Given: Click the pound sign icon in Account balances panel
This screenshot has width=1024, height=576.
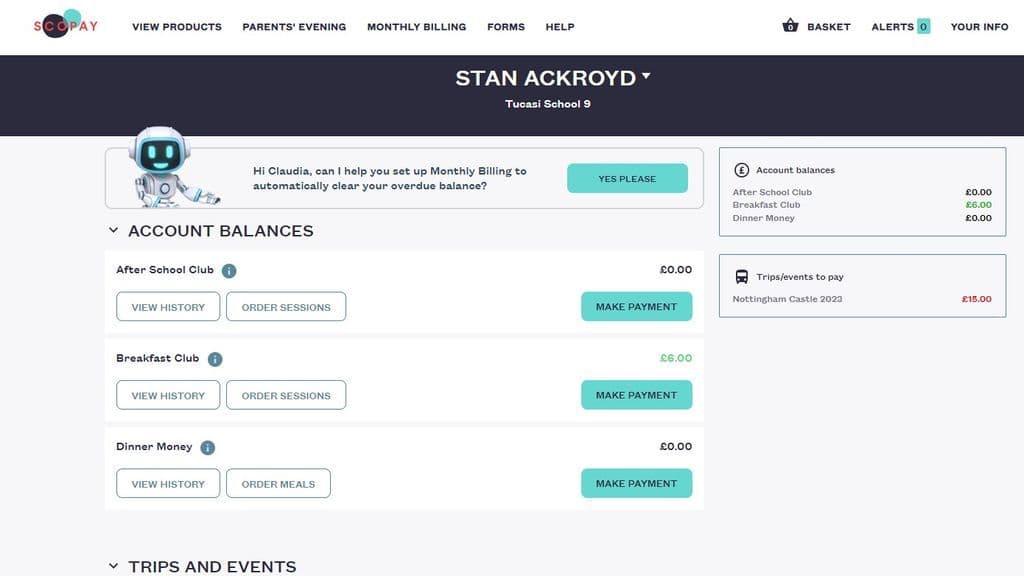Looking at the screenshot, I should (740, 170).
